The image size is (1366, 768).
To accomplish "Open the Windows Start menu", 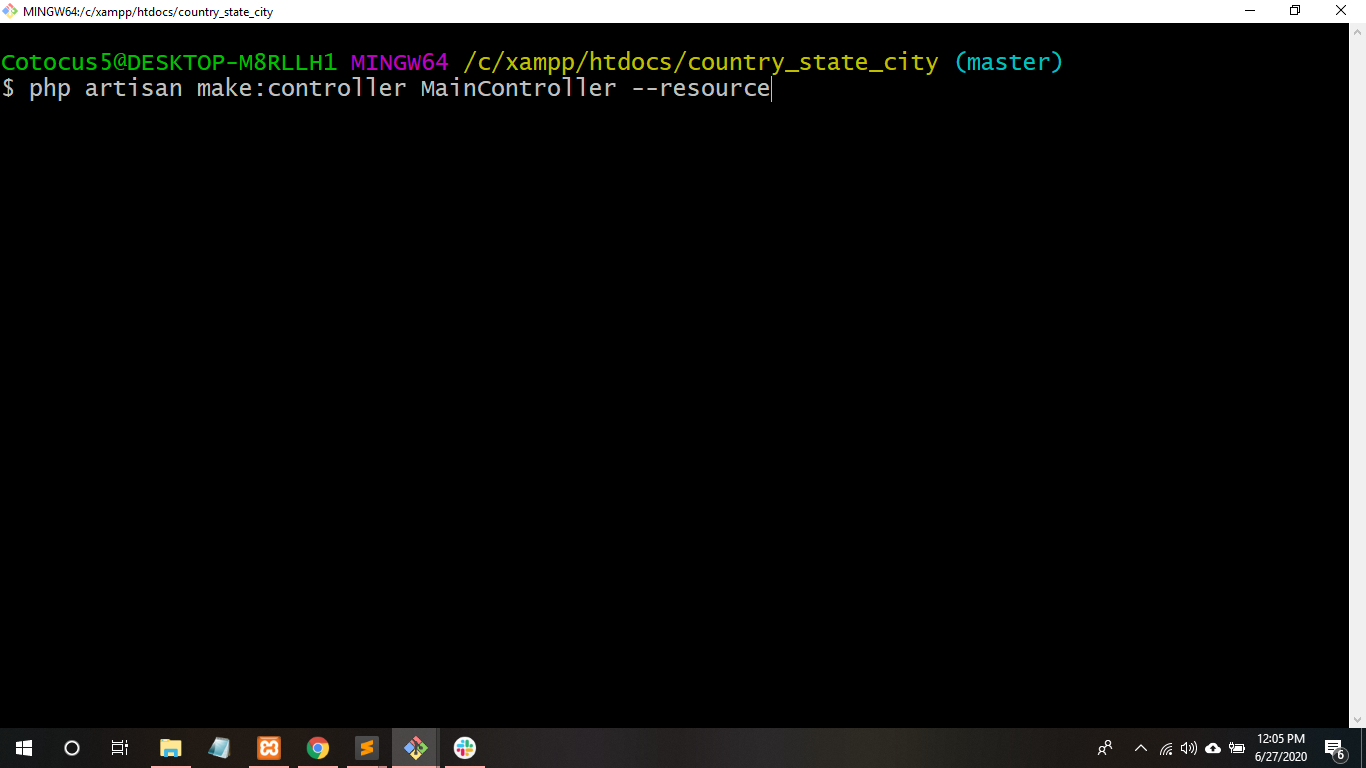I will 24,748.
